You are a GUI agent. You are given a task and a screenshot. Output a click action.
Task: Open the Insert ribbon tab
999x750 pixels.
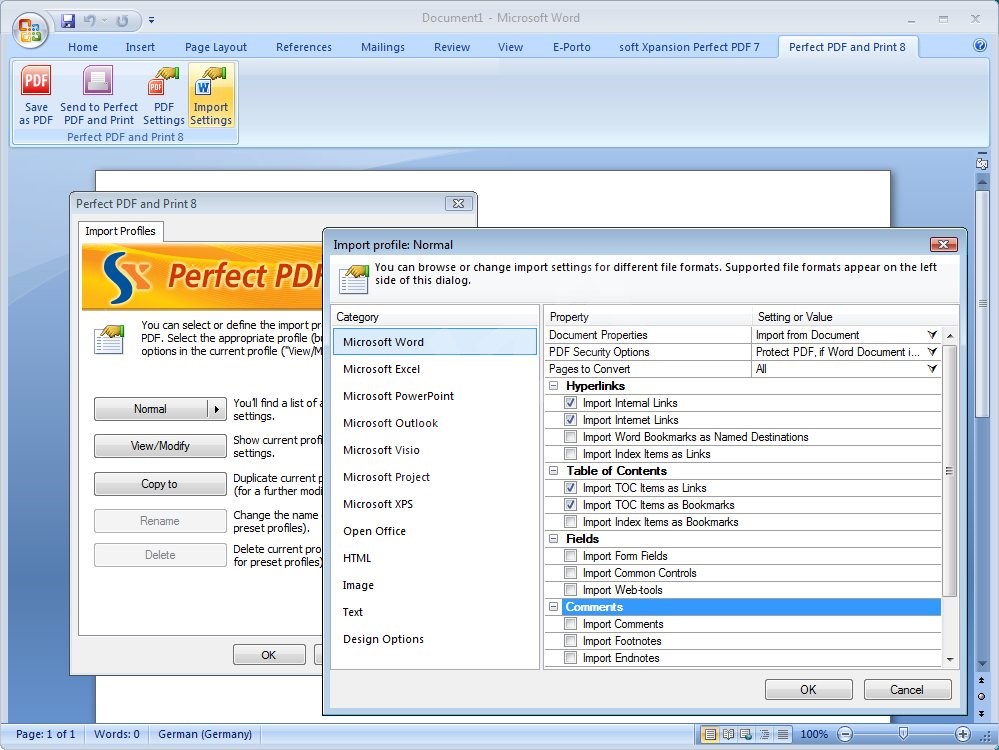[x=140, y=47]
